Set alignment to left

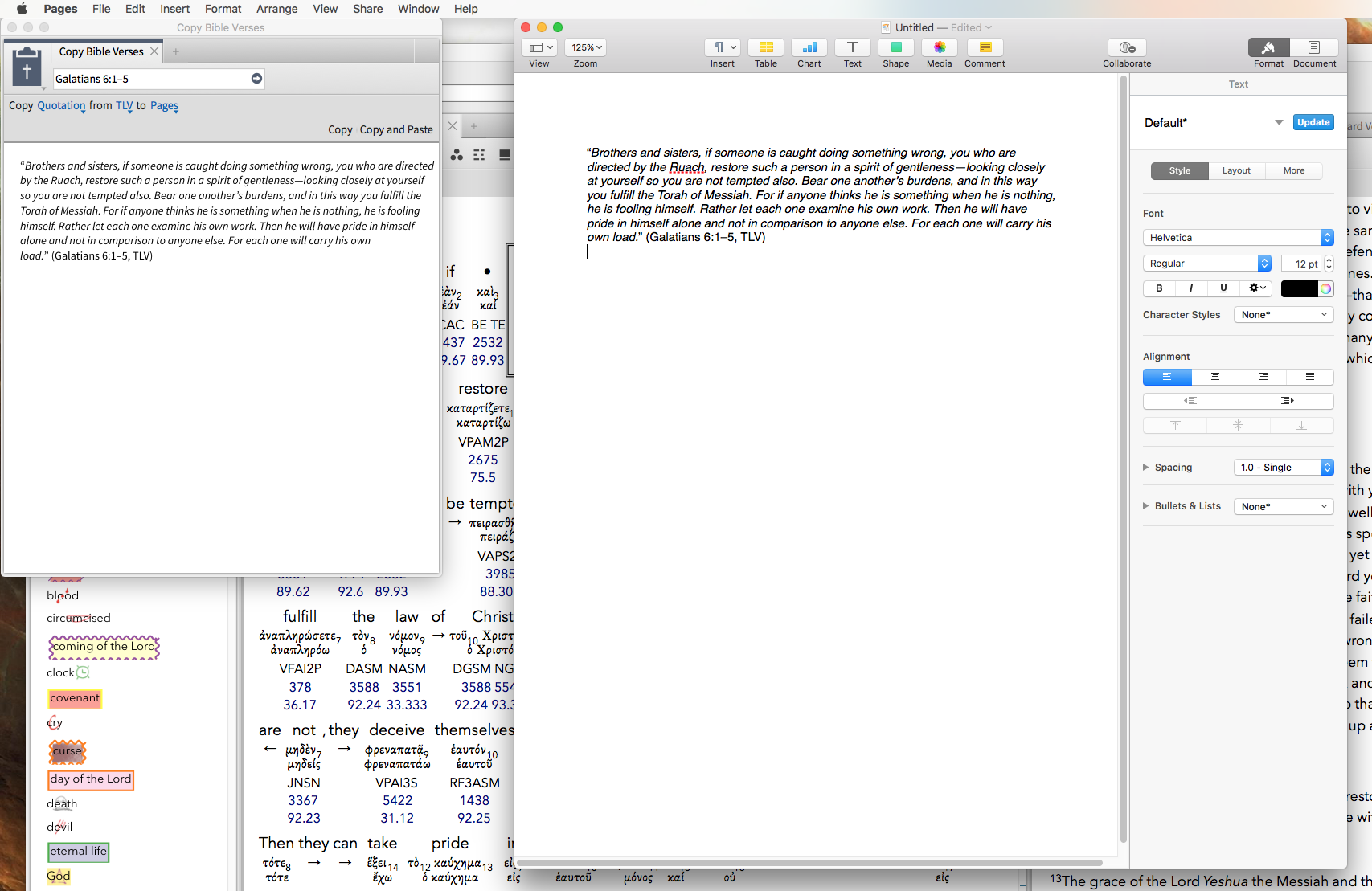(x=1167, y=377)
